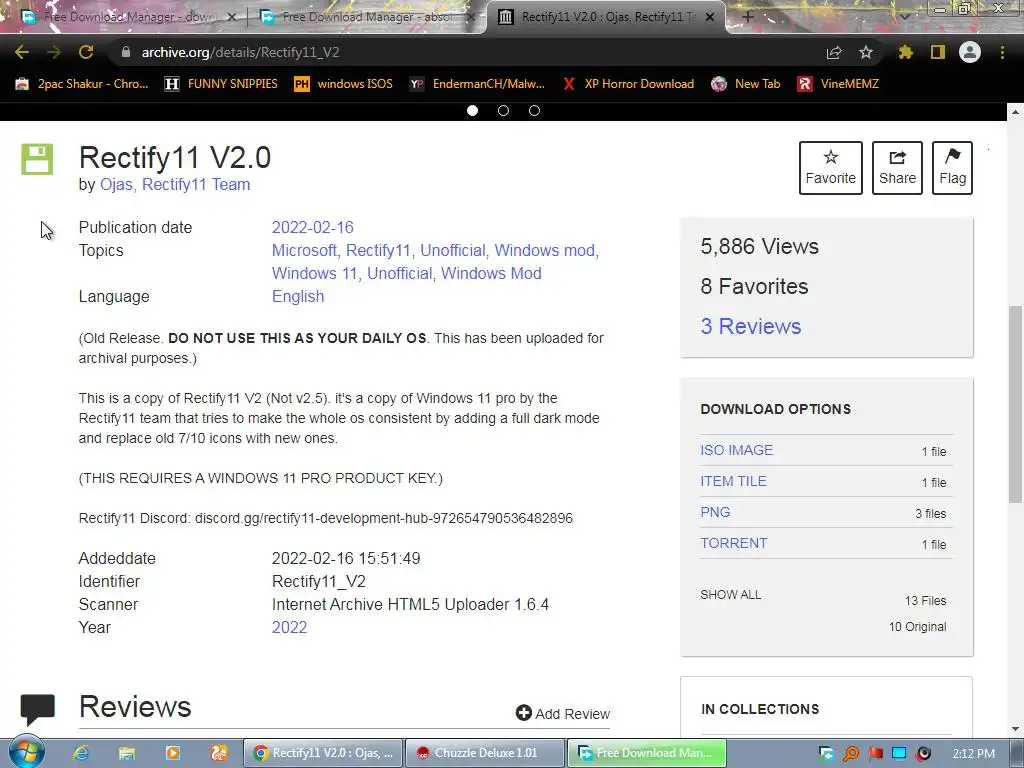1024x768 pixels.
Task: Bookmark this page with the star icon
Action: tap(866, 52)
